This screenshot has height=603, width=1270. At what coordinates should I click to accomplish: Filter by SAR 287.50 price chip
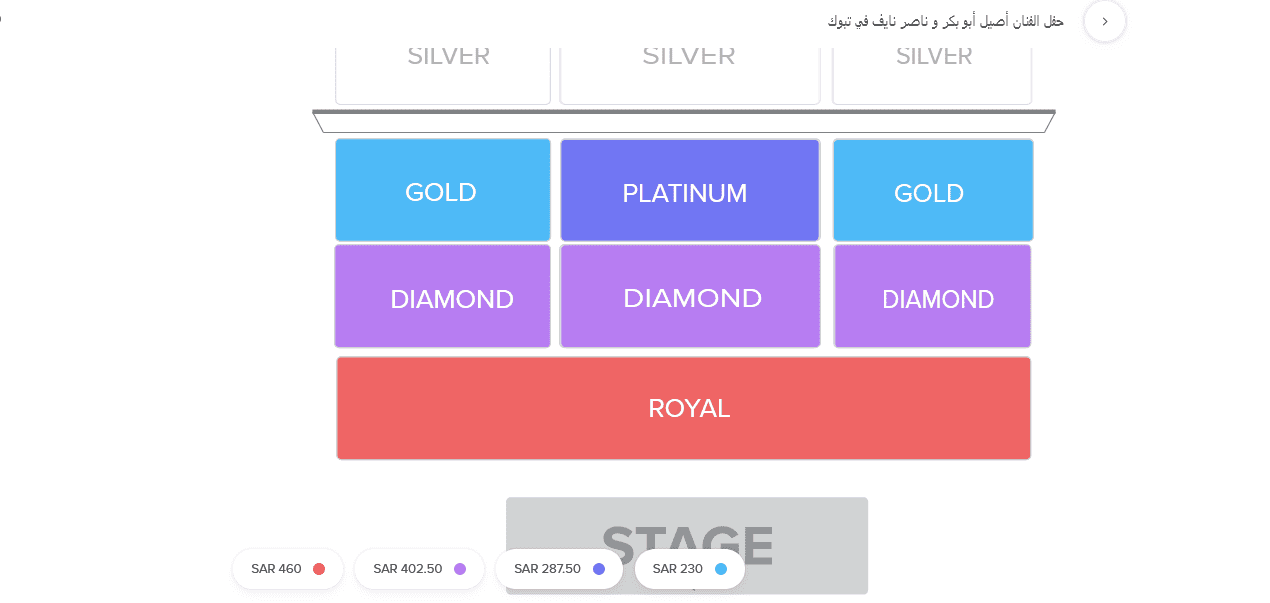click(560, 569)
